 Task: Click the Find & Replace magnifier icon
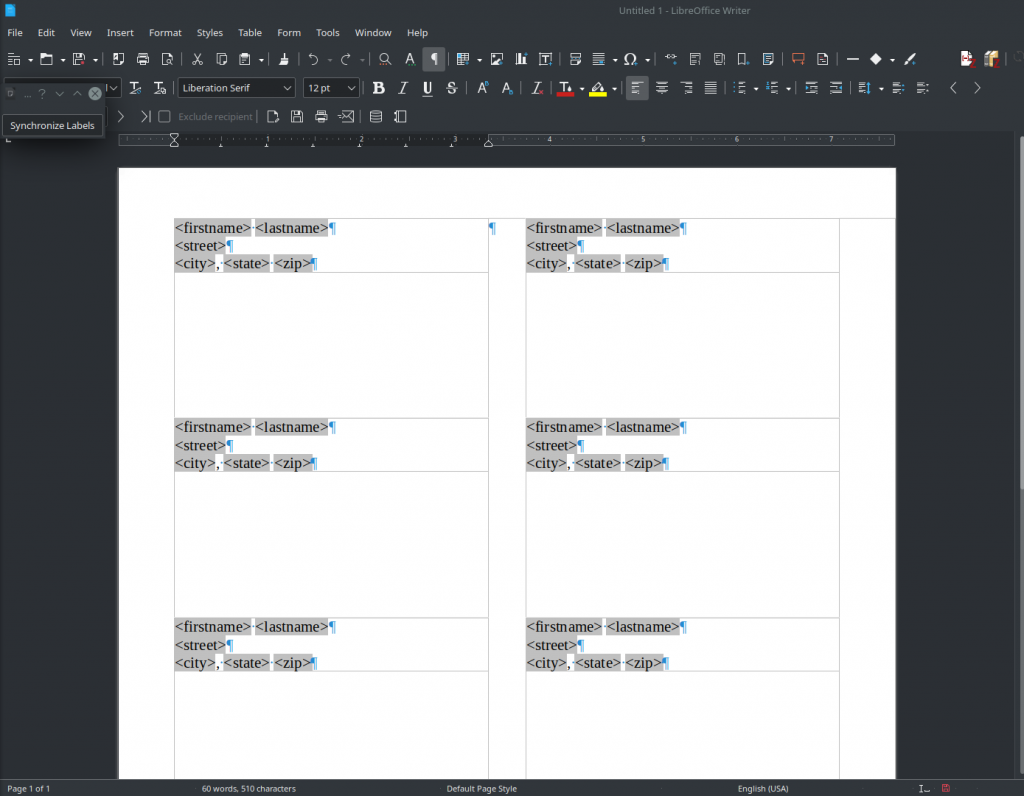click(x=385, y=59)
